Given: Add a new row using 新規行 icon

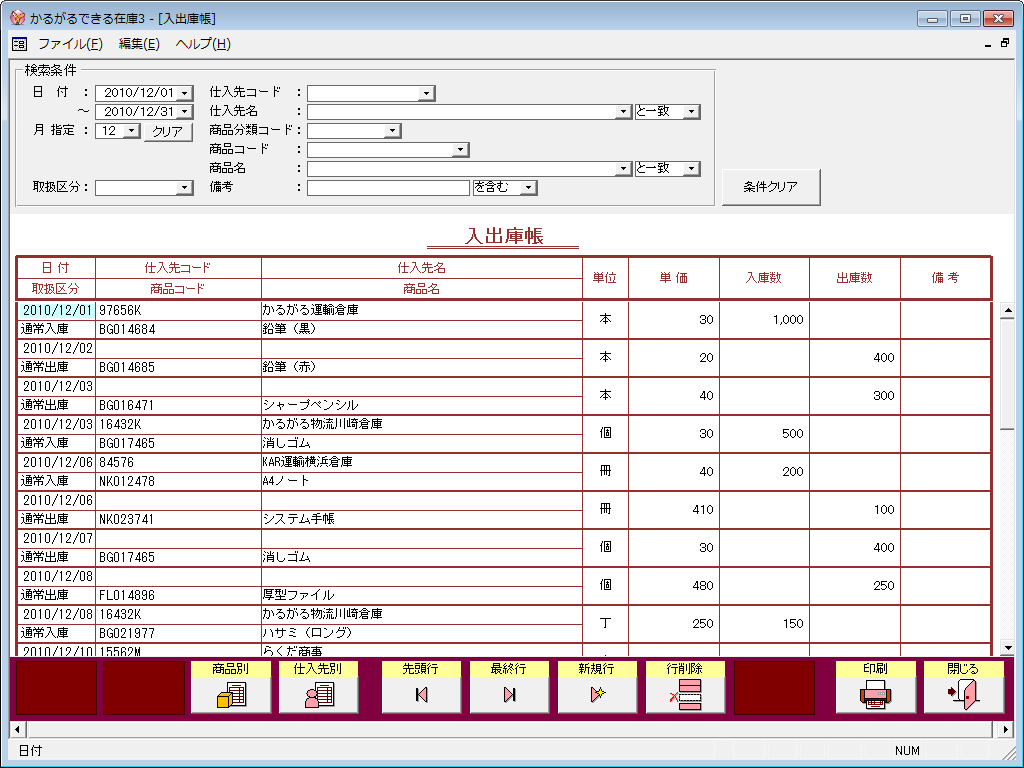Looking at the screenshot, I should click(x=597, y=687).
